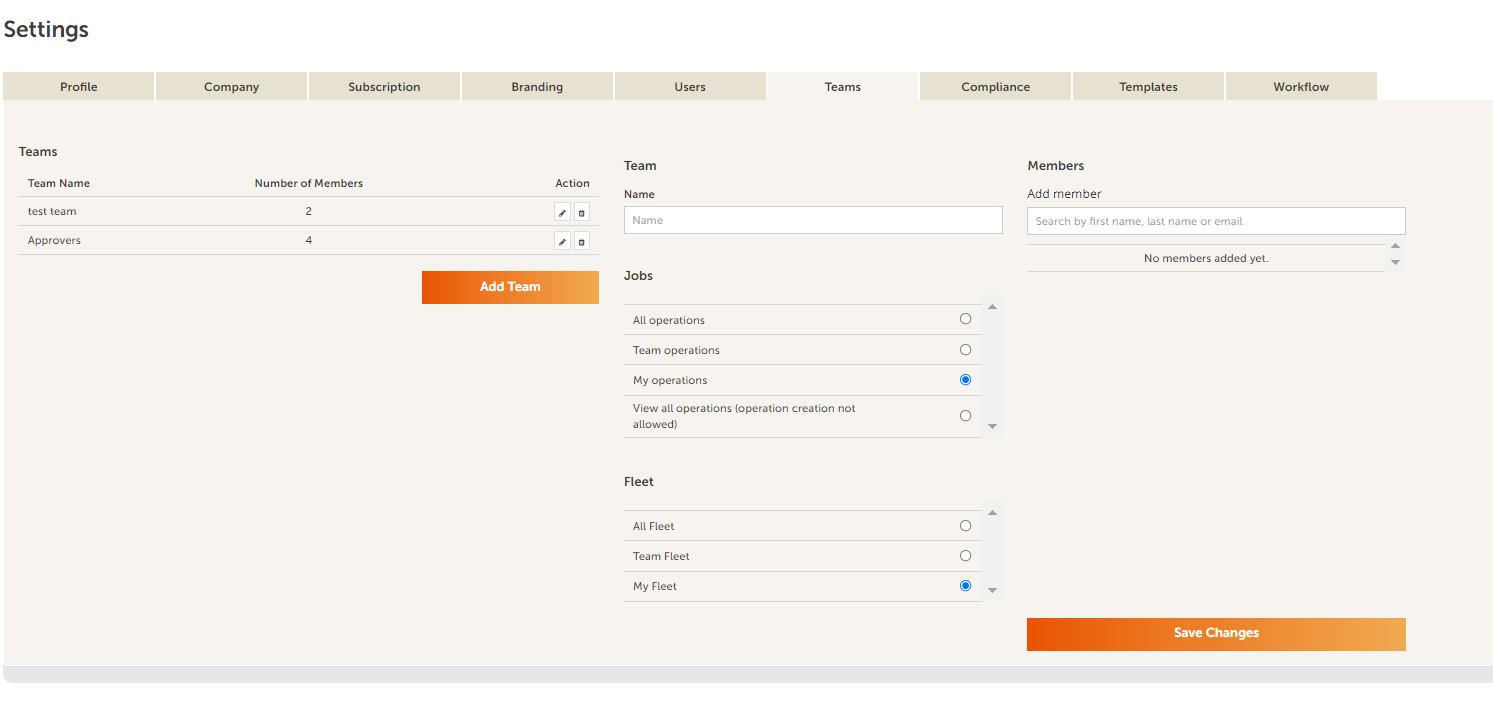Open the Subscription tab
This screenshot has width=1493, height=710.
(385, 87)
